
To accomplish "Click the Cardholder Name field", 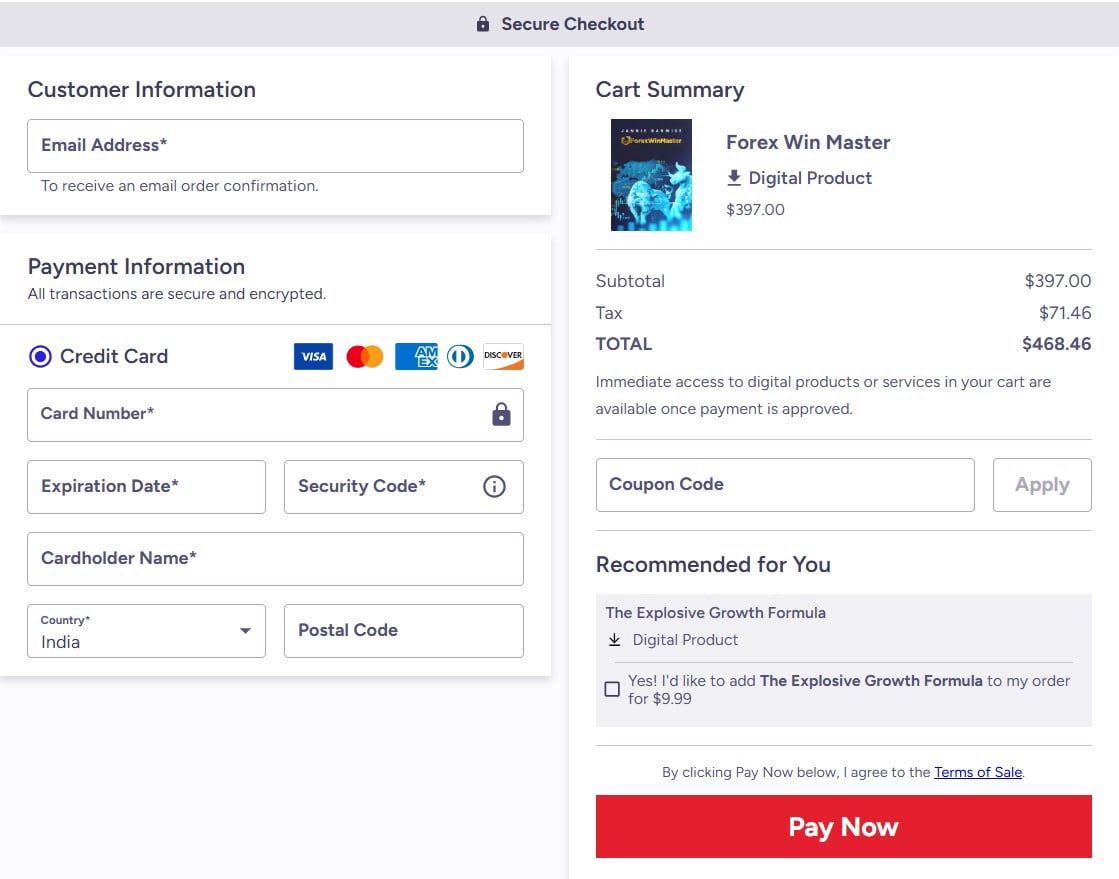I will pos(275,559).
